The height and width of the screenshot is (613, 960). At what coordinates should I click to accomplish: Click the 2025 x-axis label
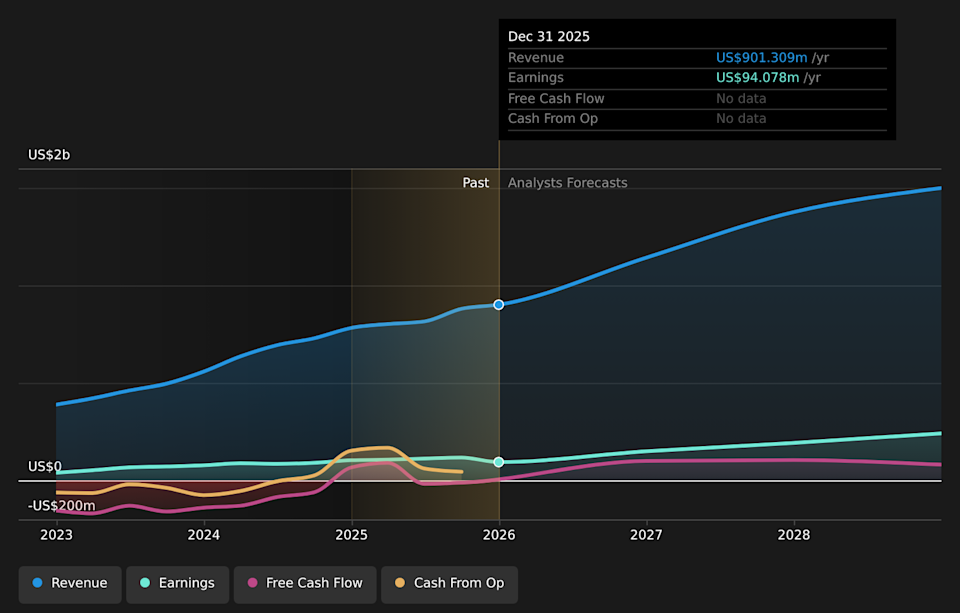tap(351, 535)
